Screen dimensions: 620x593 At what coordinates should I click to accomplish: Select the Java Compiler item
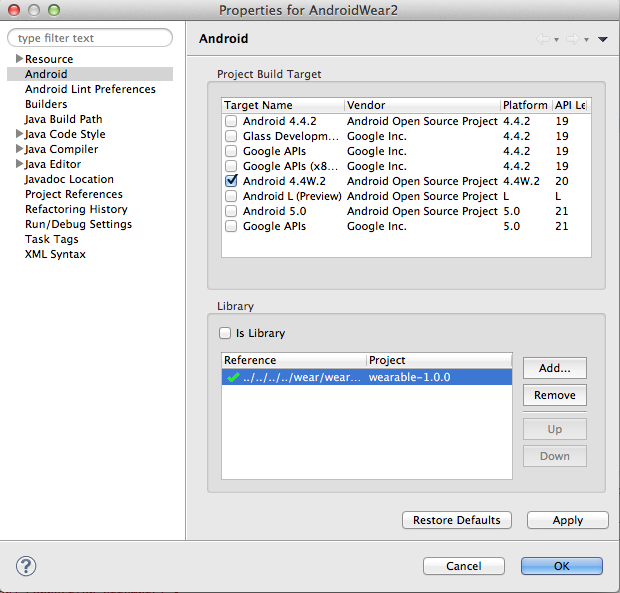pos(61,149)
